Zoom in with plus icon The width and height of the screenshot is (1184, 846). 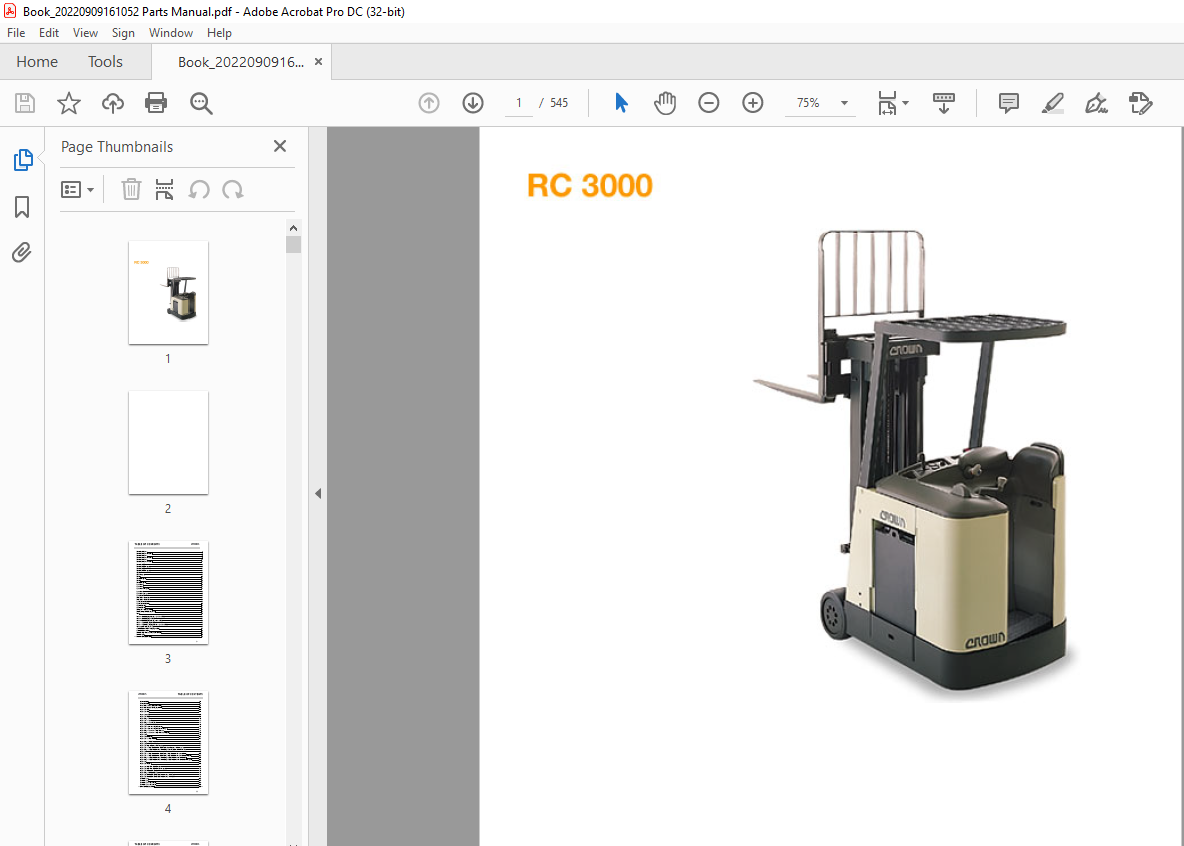tap(753, 103)
